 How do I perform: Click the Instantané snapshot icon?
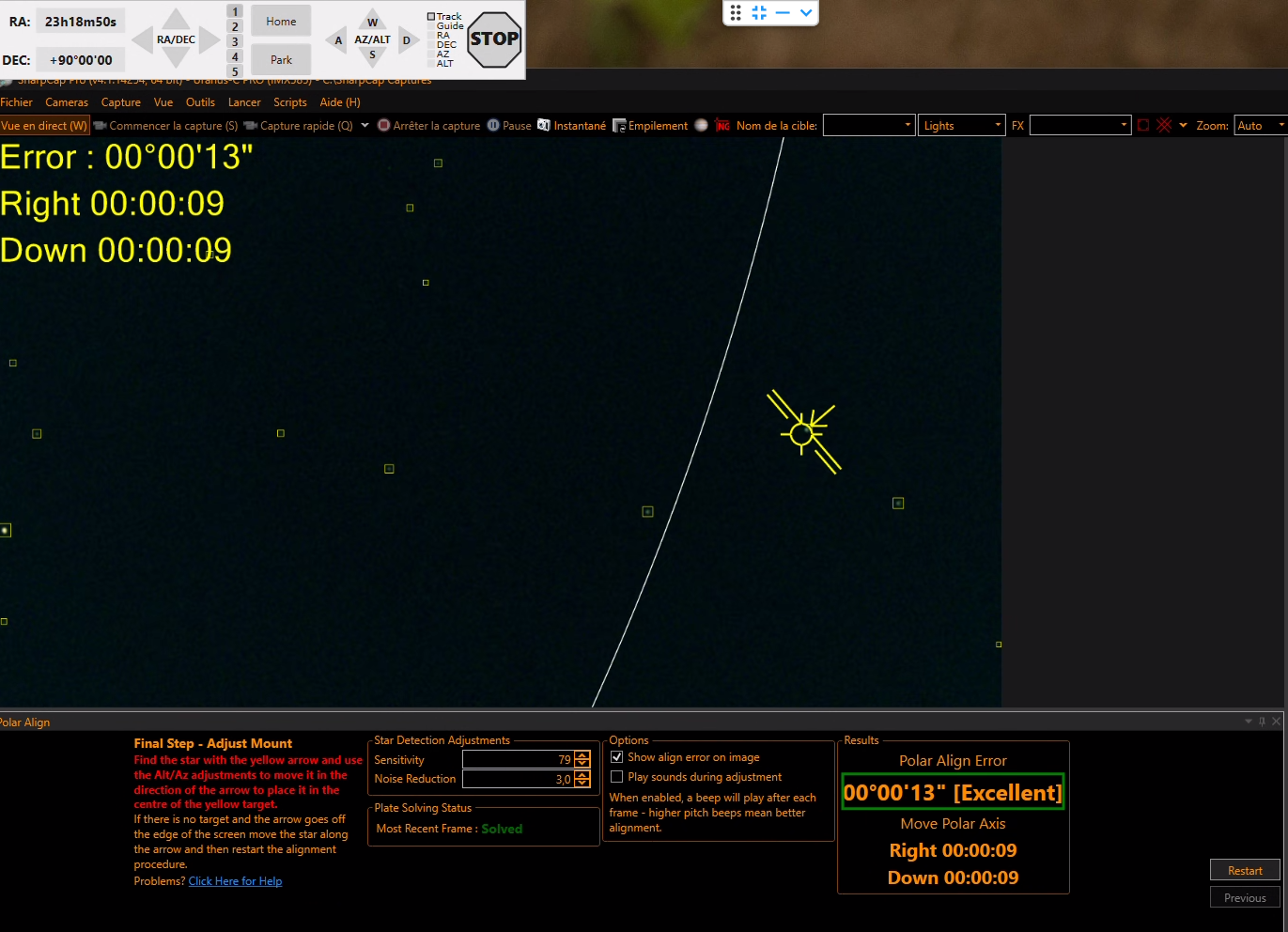pos(544,125)
